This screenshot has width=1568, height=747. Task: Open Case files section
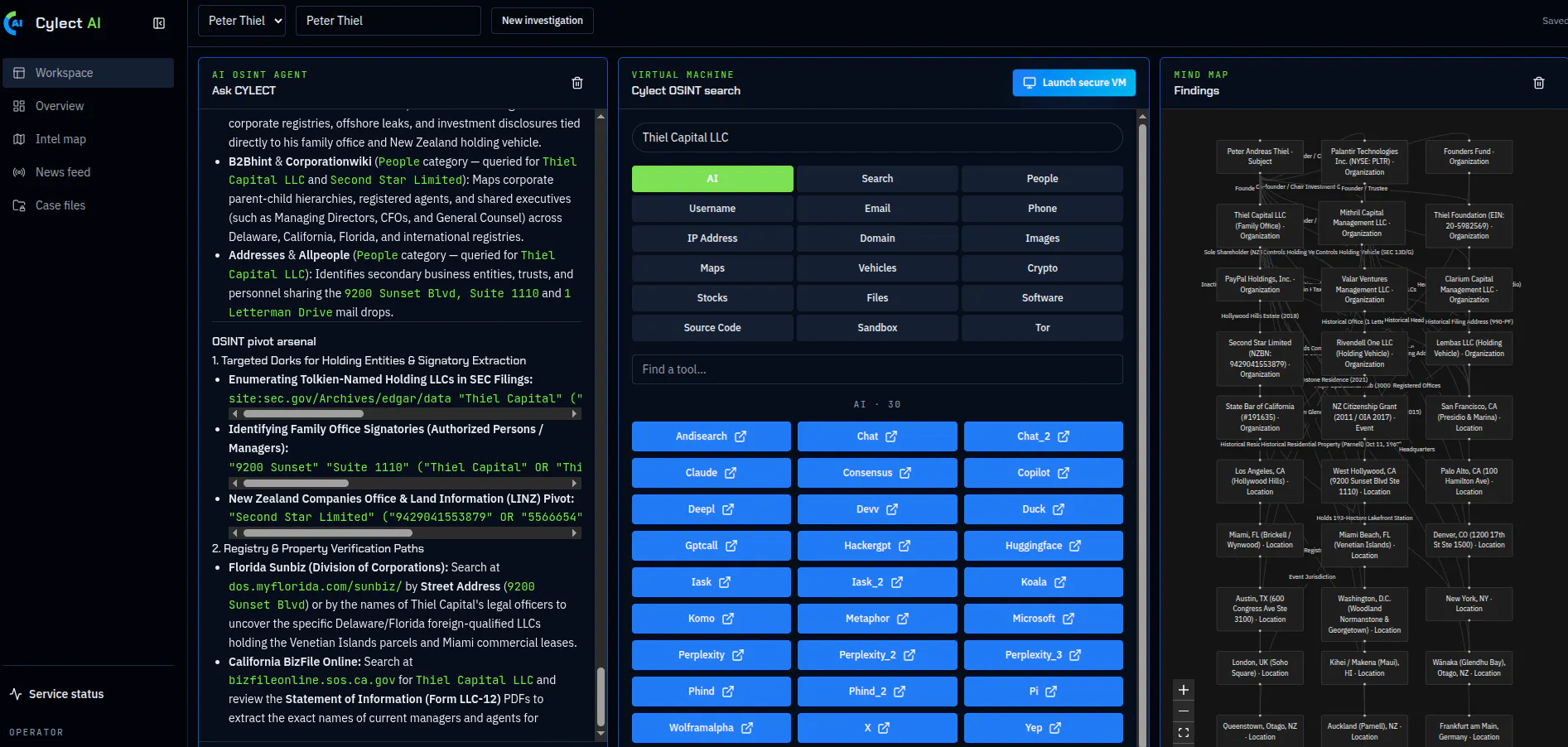point(89,205)
